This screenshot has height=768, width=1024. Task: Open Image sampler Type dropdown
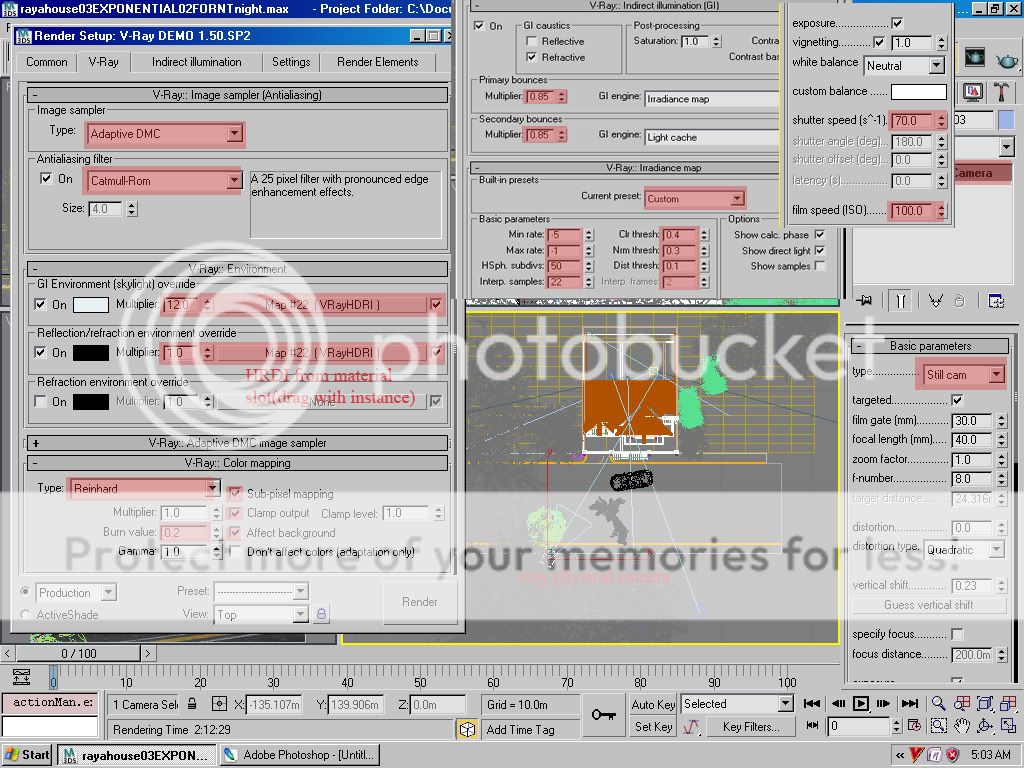[165, 134]
